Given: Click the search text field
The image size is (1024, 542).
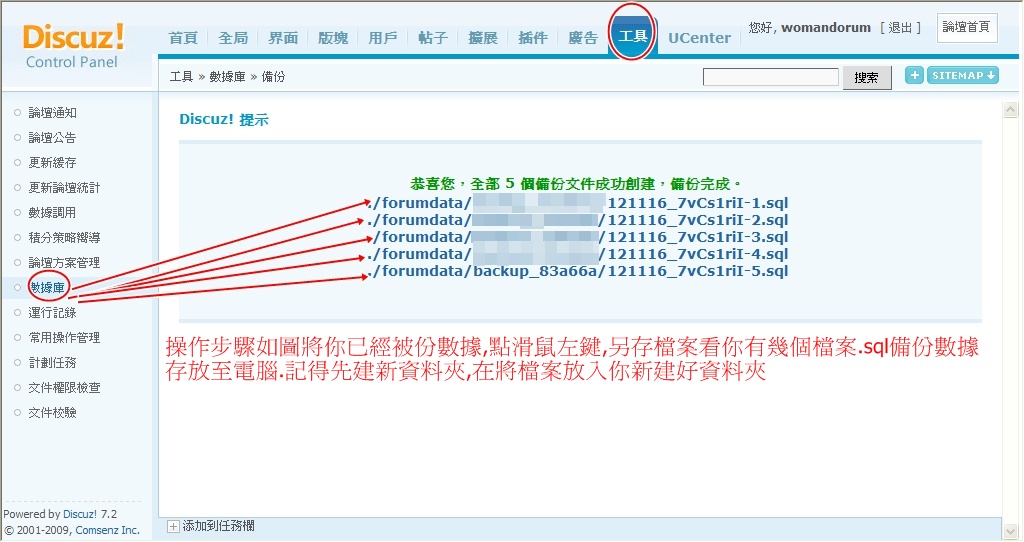Looking at the screenshot, I should (770, 77).
